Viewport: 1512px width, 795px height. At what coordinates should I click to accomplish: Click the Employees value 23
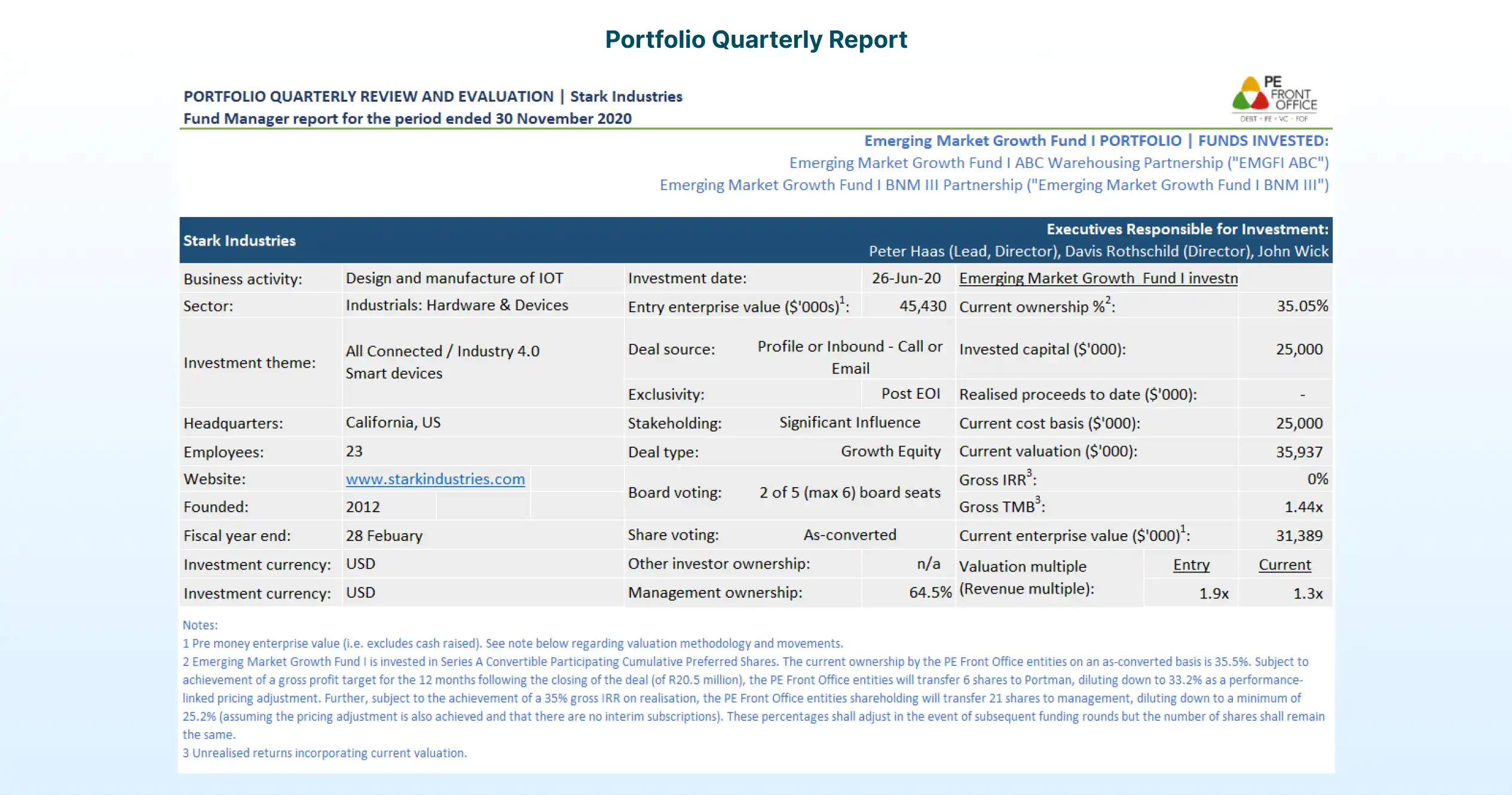pos(354,451)
